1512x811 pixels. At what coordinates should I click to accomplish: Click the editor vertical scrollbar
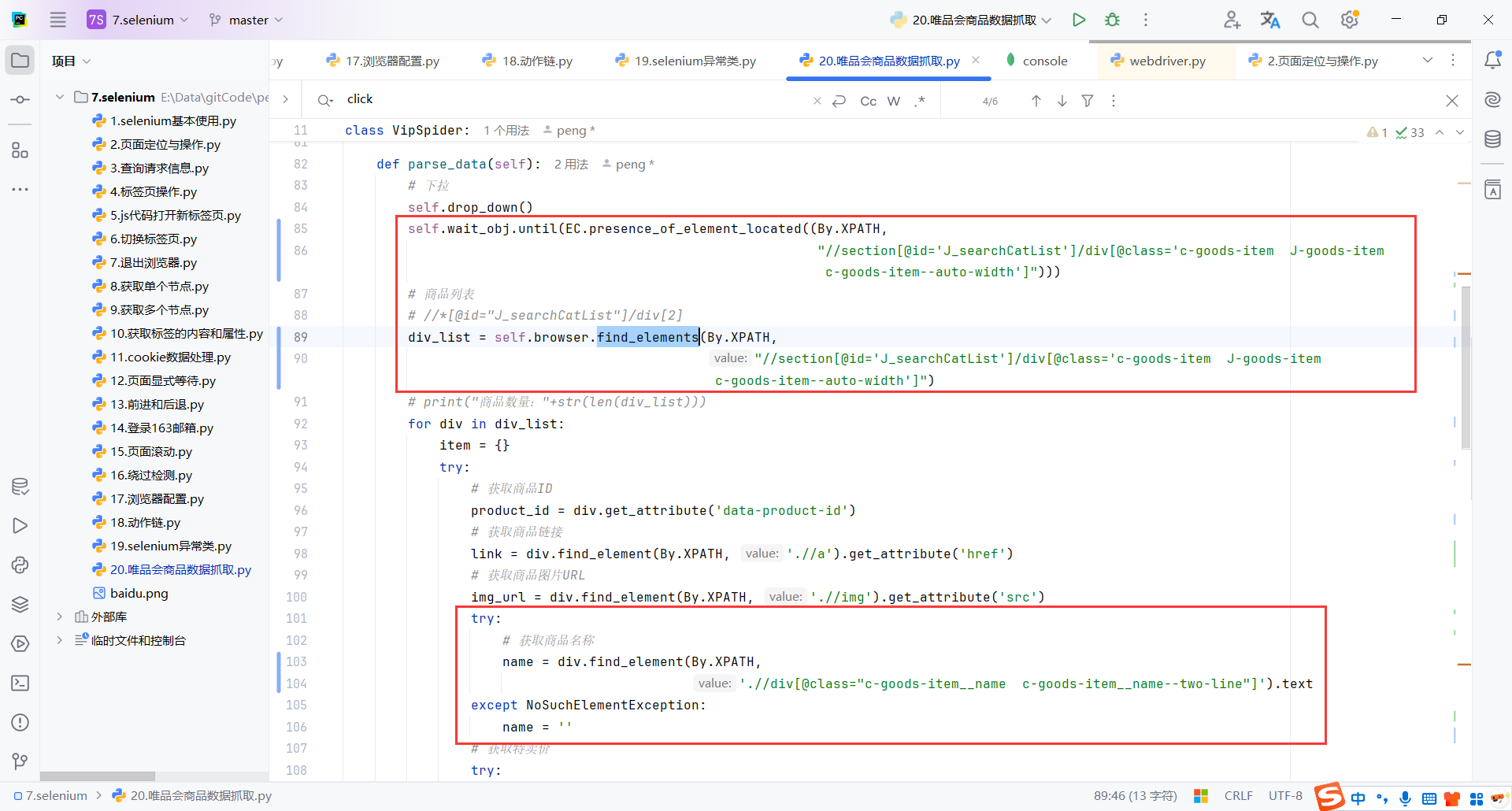(1466, 367)
